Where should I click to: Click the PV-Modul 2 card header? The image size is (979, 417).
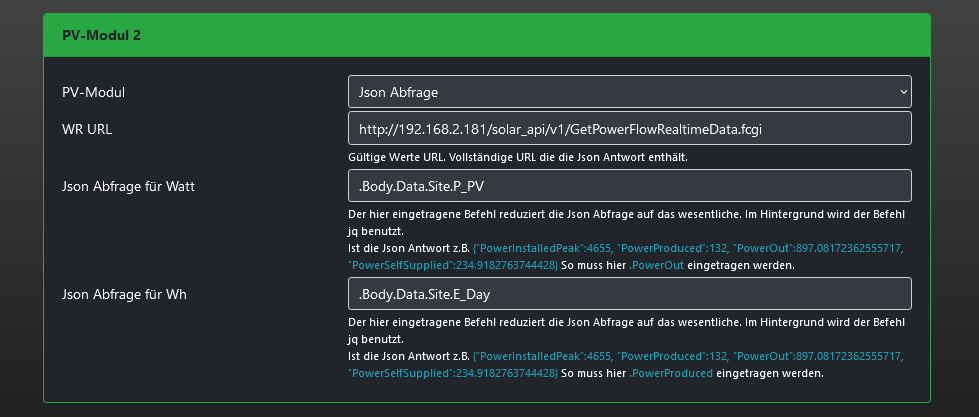(487, 35)
